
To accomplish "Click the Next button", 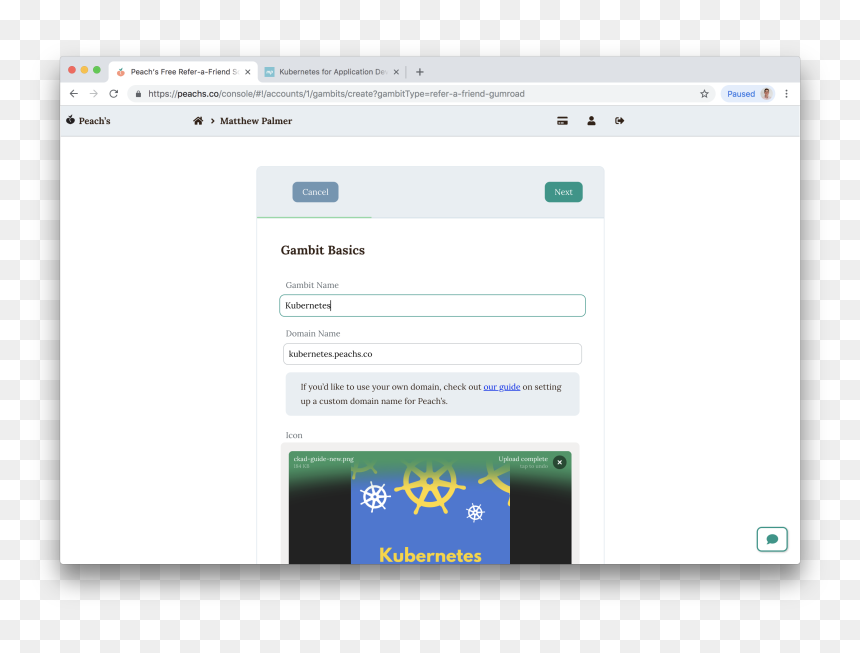I will [x=563, y=192].
